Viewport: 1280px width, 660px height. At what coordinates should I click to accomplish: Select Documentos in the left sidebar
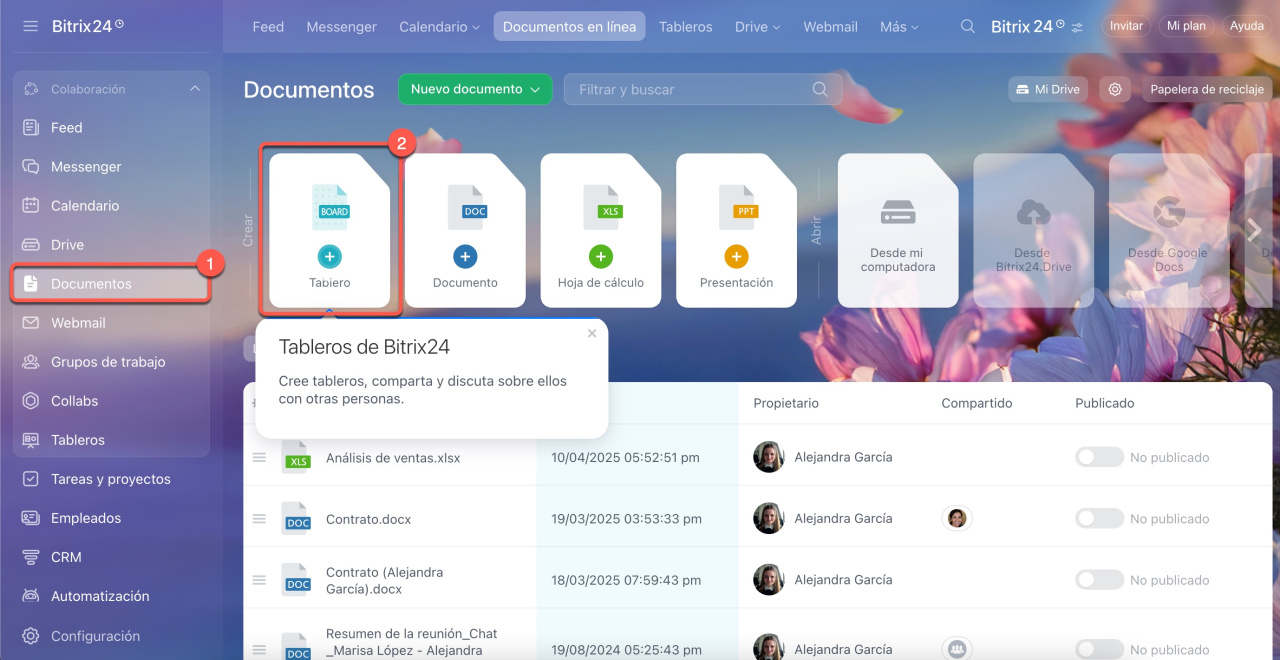[111, 284]
